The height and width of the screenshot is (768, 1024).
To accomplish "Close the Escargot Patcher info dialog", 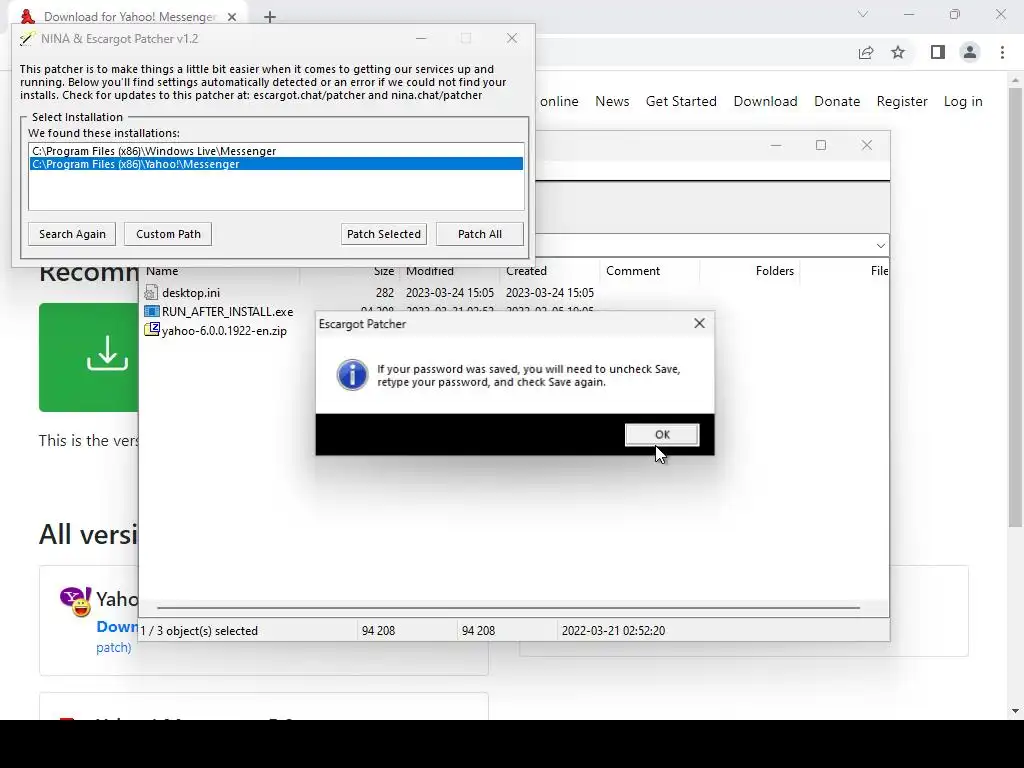I will point(699,323).
